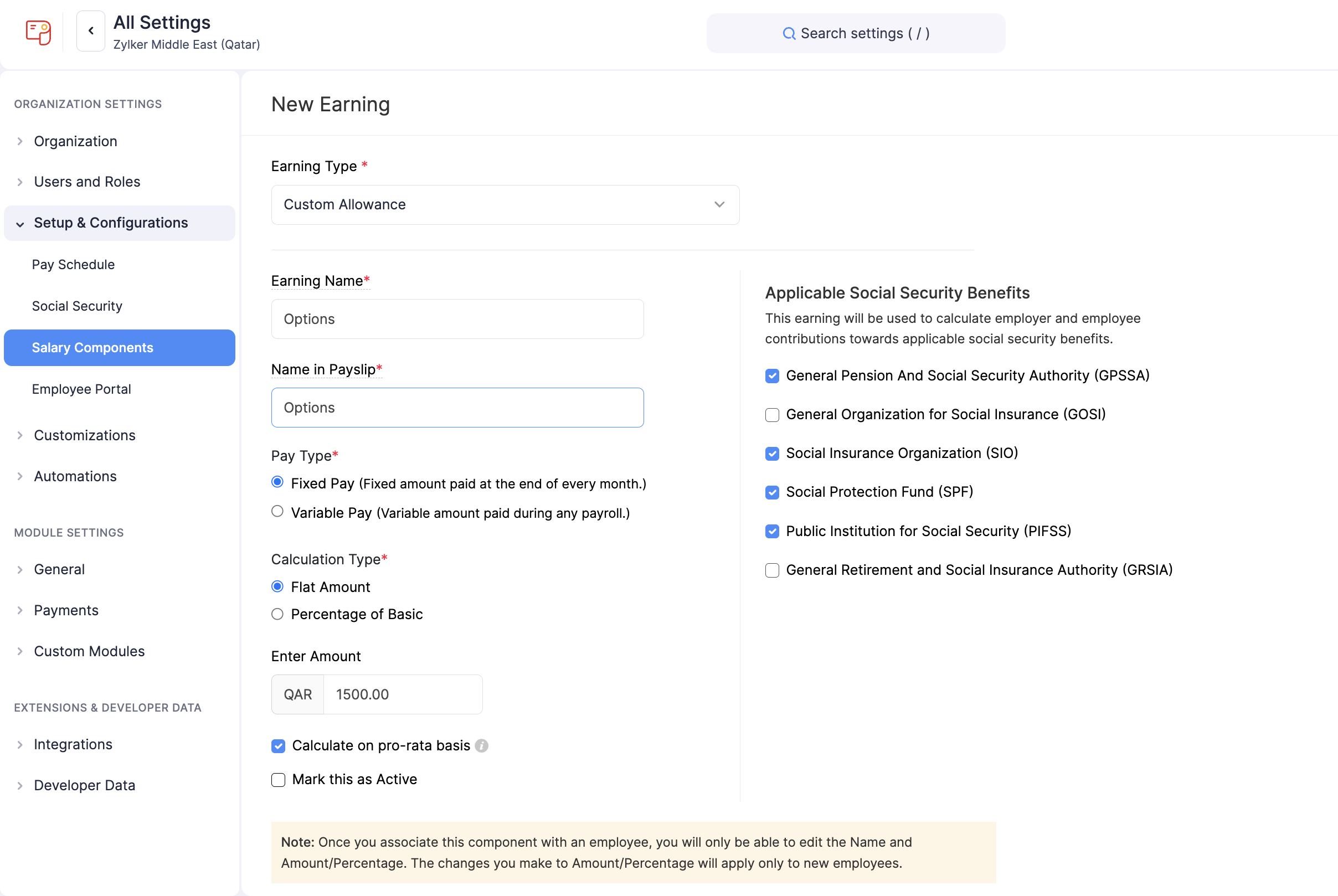Expand the Customizations section

tap(85, 435)
